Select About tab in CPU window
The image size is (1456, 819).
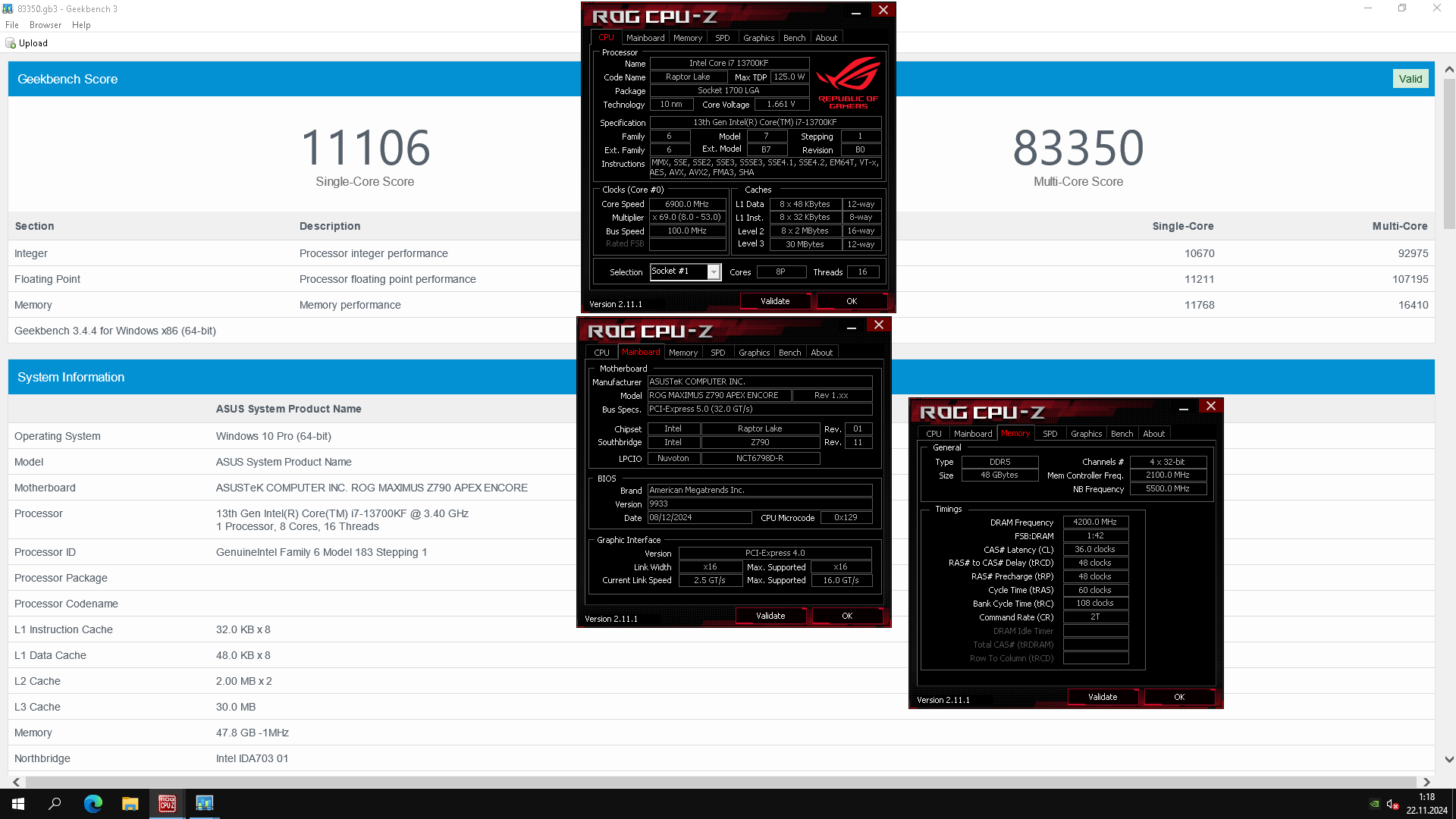tap(827, 38)
